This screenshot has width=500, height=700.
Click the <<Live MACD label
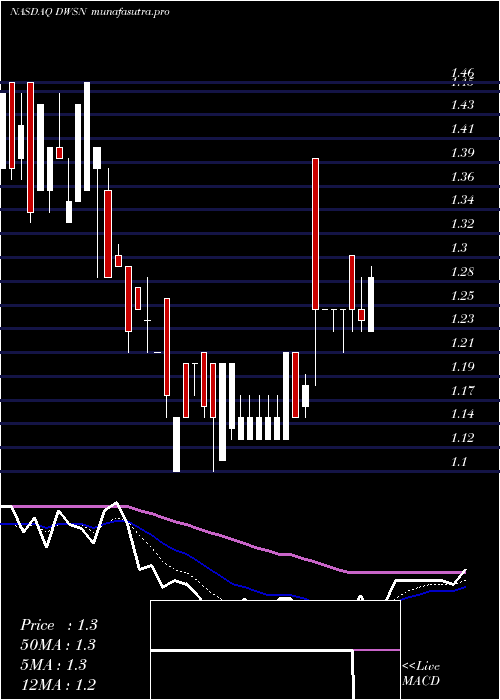pos(421,674)
